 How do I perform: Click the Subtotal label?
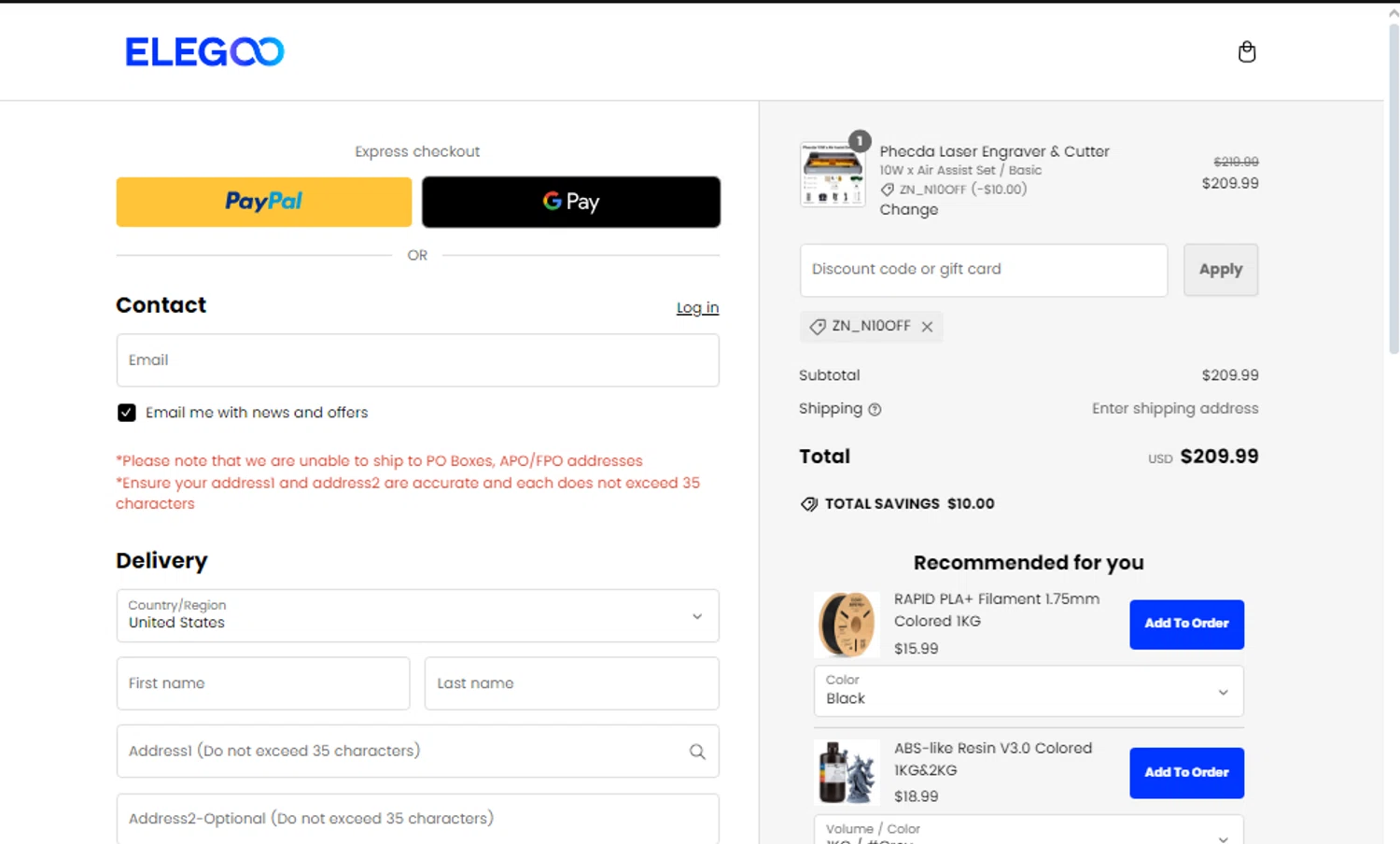[830, 375]
